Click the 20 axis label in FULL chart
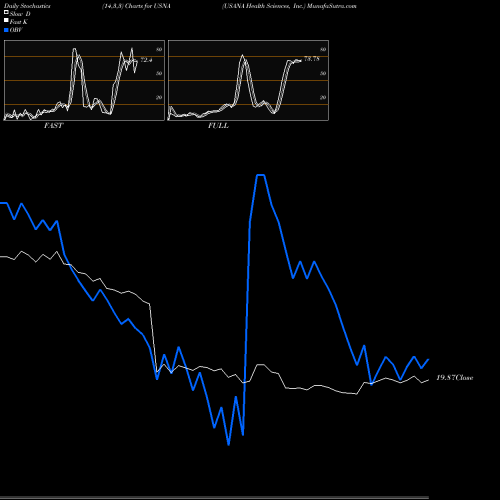The height and width of the screenshot is (500, 500). (323, 97)
